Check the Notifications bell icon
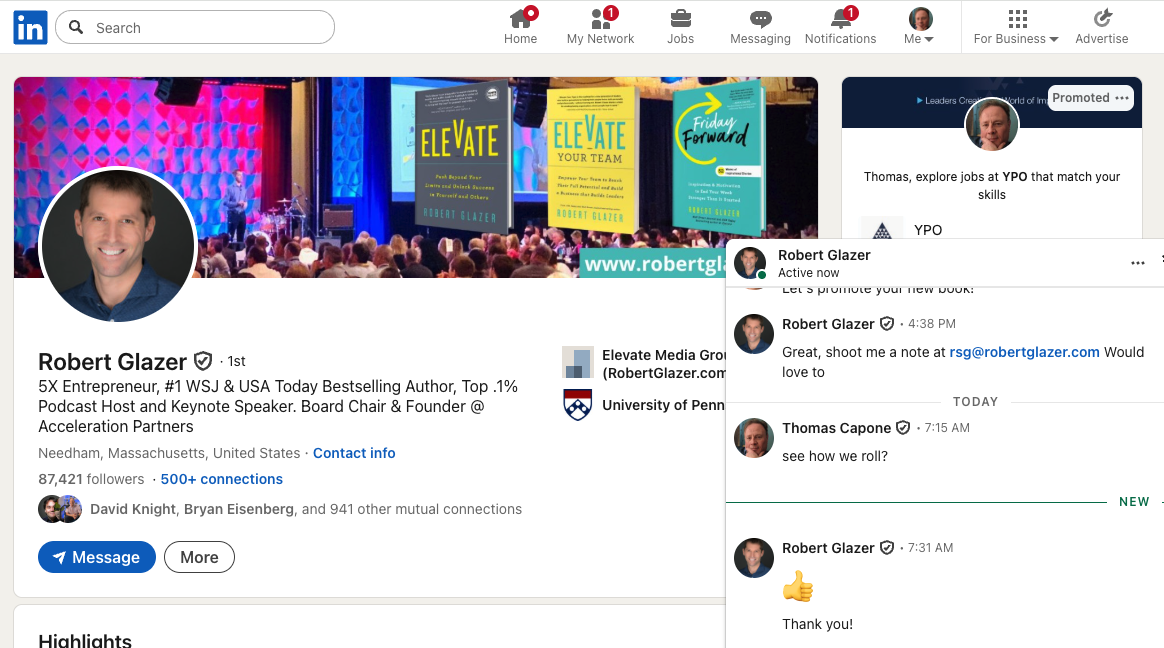Screen dimensions: 1164x648 tap(840, 19)
